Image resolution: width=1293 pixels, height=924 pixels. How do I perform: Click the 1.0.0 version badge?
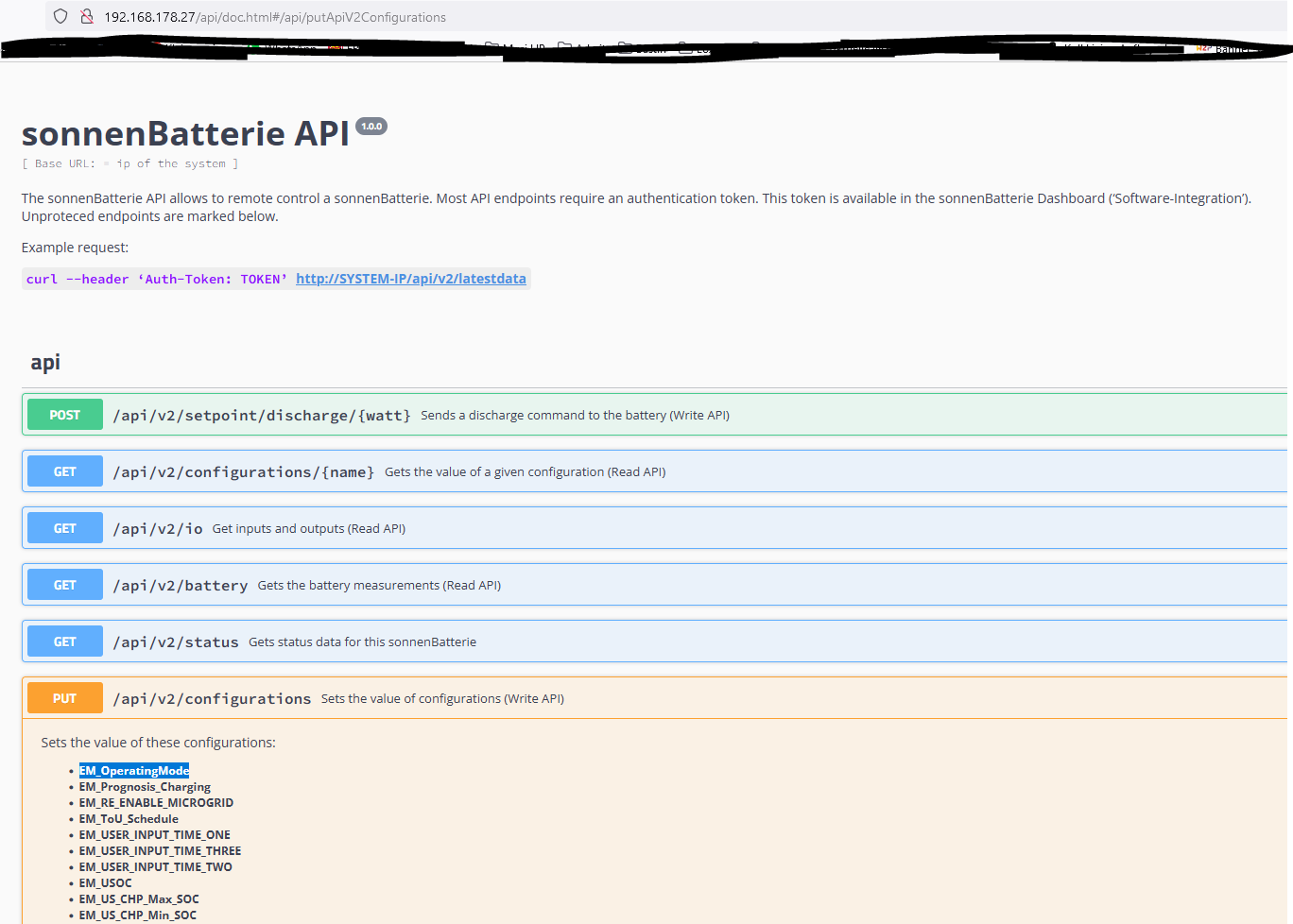pos(371,126)
